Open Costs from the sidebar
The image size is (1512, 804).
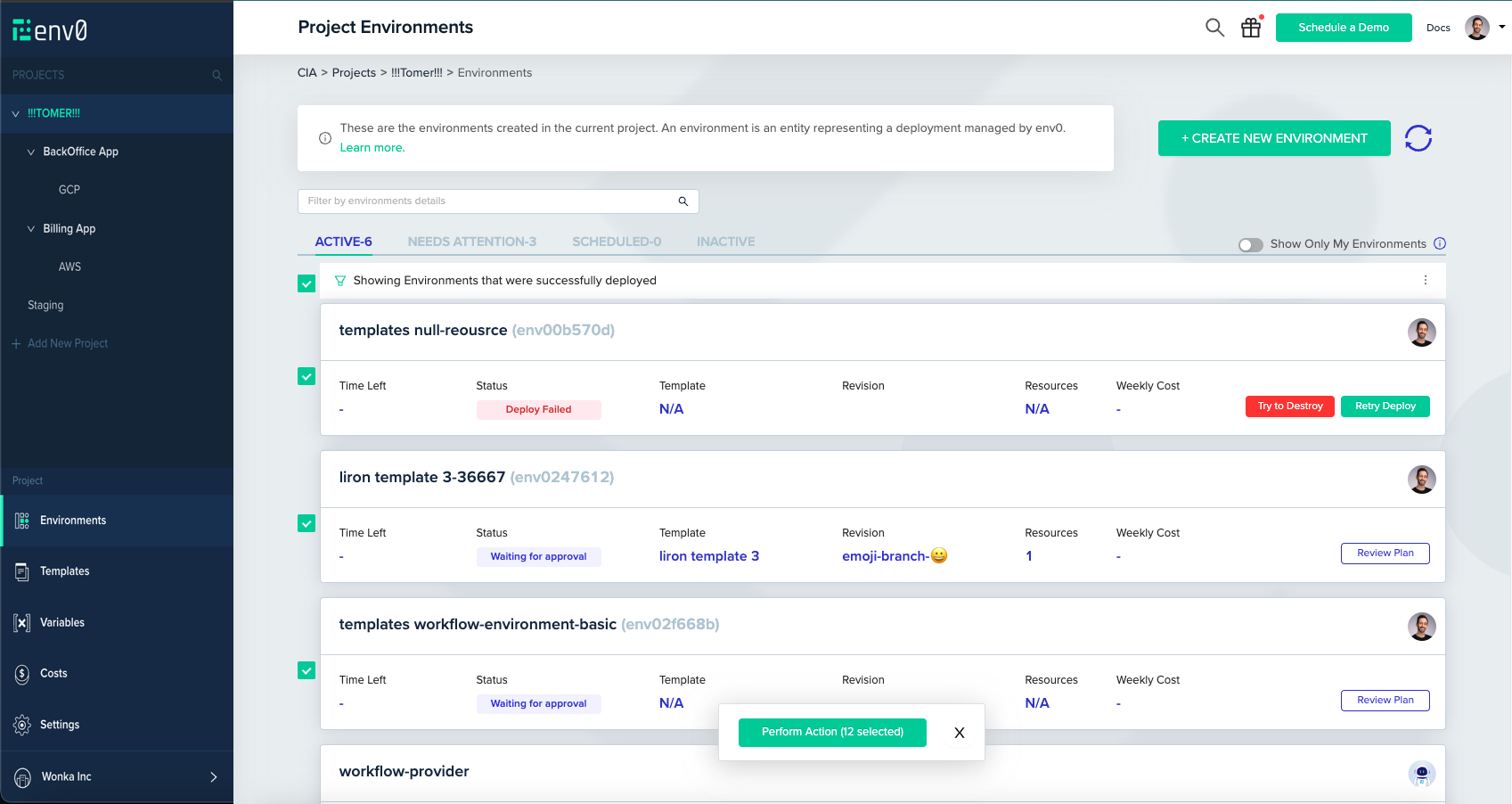point(53,674)
